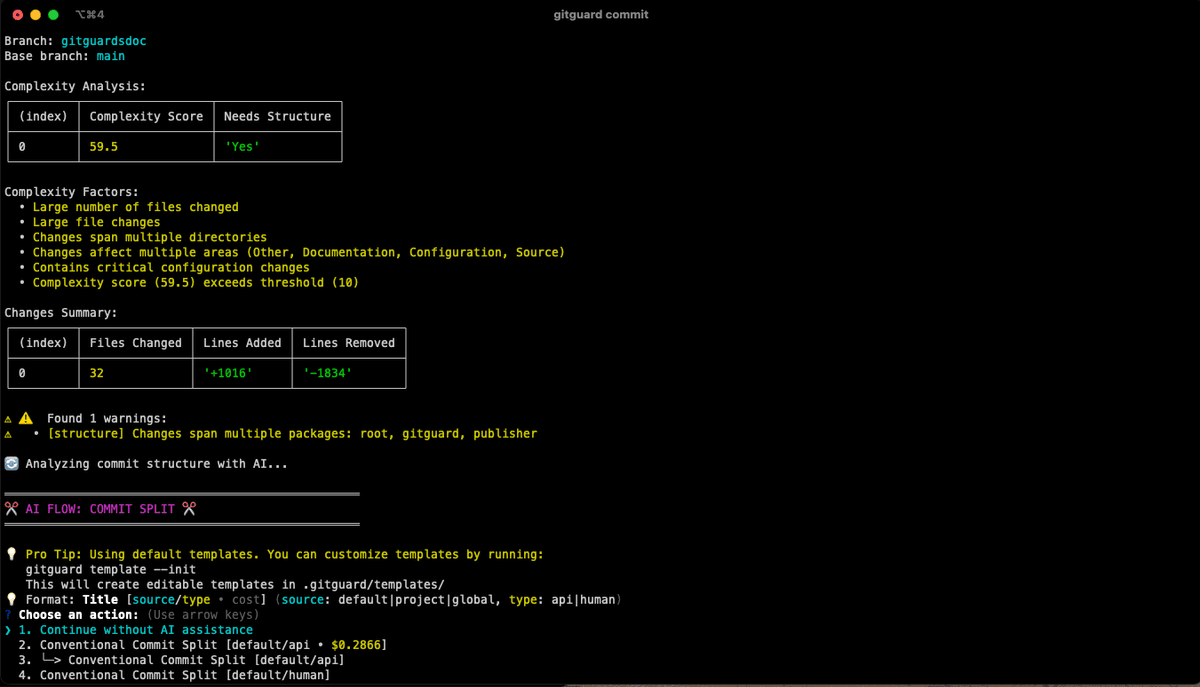
Task: Click the '[structure] Changes span multiple packages' warning
Action: click(292, 434)
